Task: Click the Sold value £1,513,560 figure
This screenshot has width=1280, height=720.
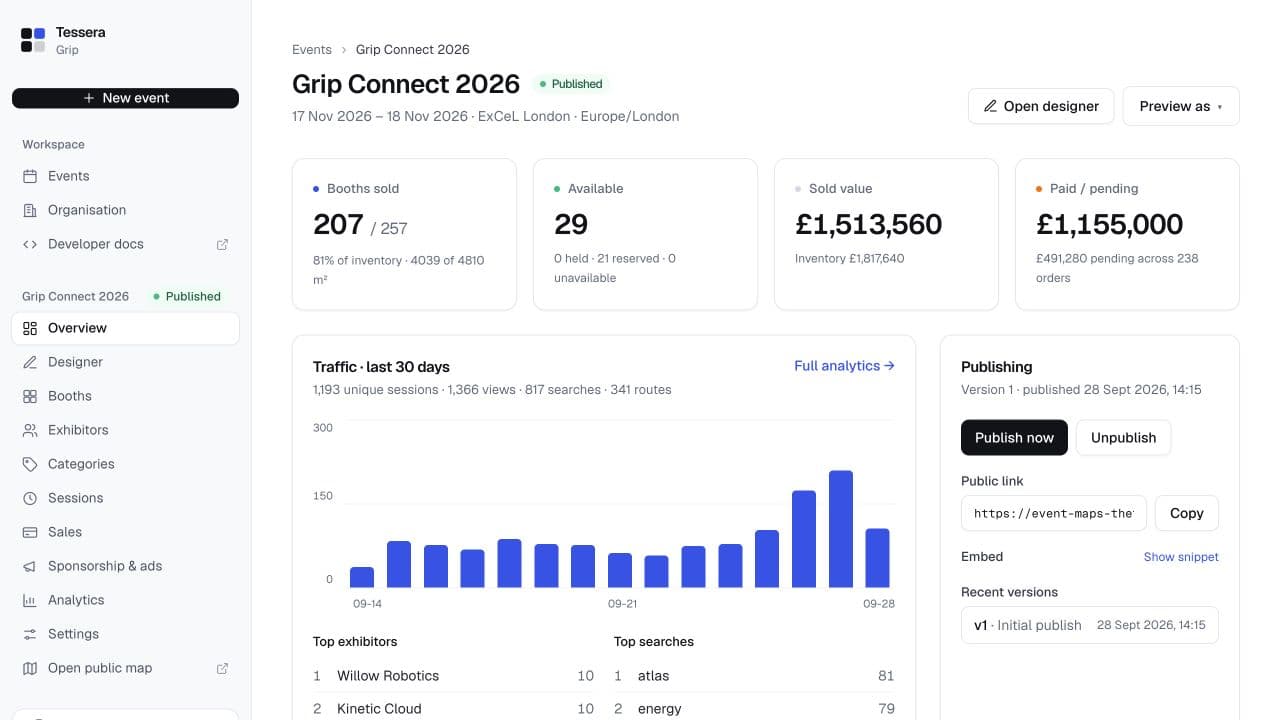Action: pos(868,224)
